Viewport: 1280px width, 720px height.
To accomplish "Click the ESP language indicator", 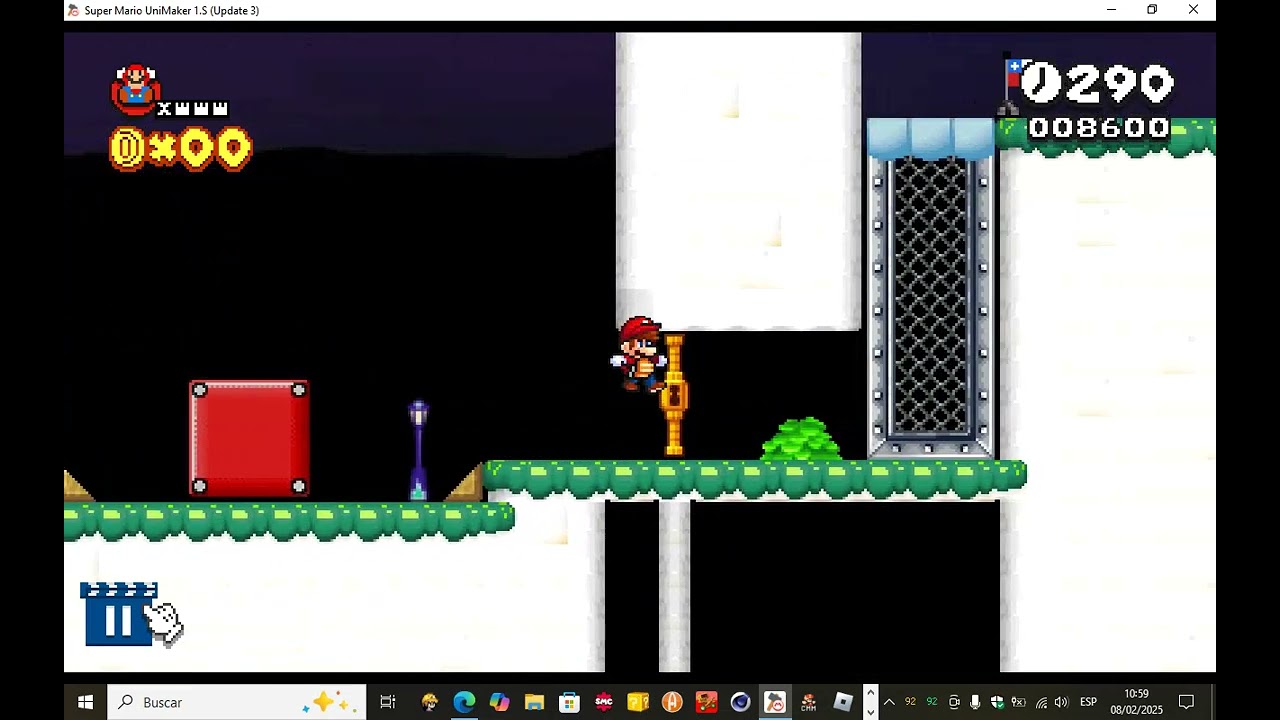I will [1088, 702].
